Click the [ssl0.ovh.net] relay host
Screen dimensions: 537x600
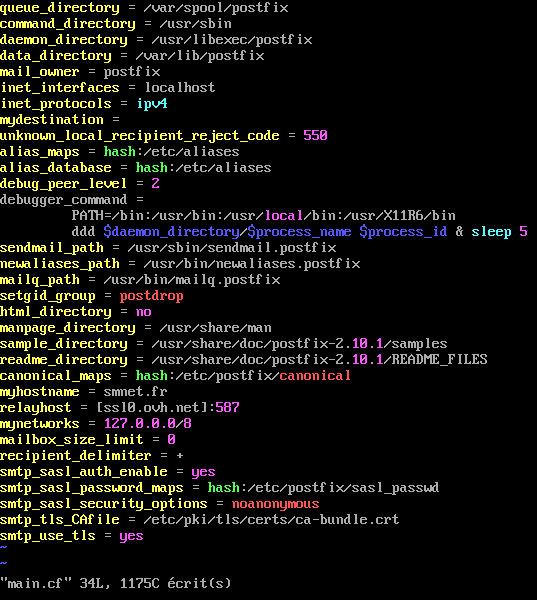152,408
